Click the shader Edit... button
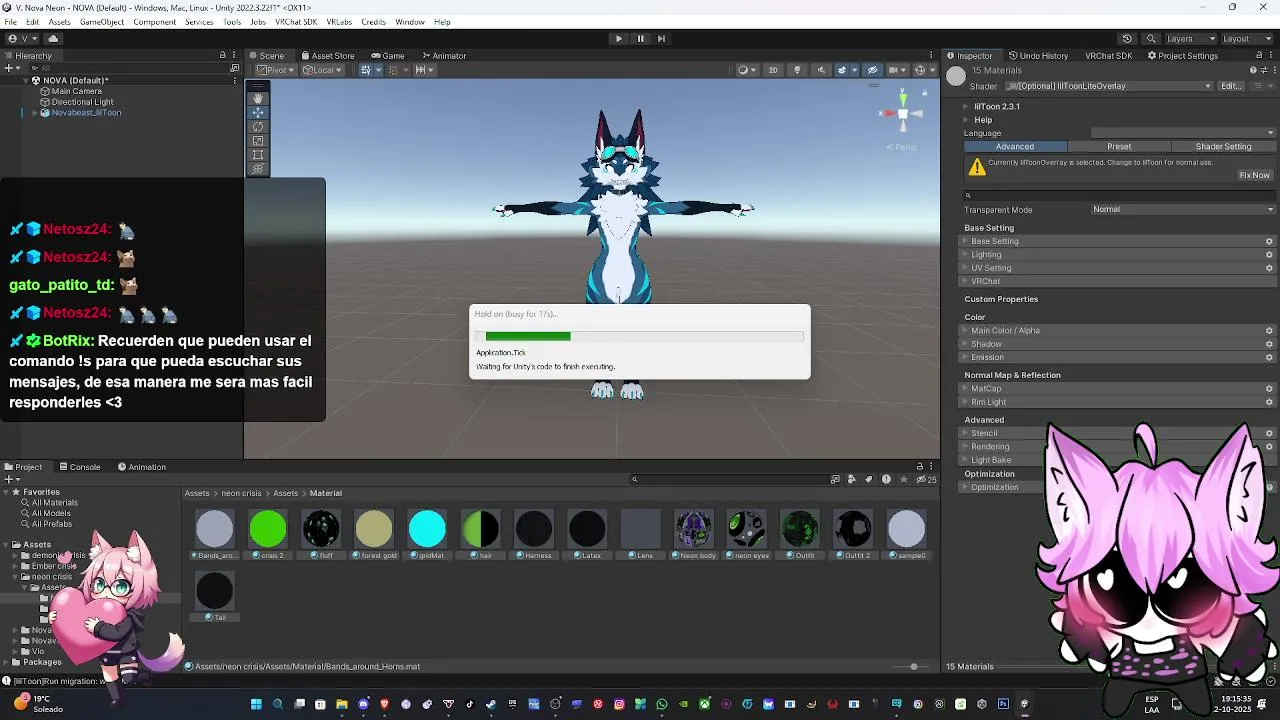Image resolution: width=1280 pixels, height=720 pixels. (x=1231, y=86)
